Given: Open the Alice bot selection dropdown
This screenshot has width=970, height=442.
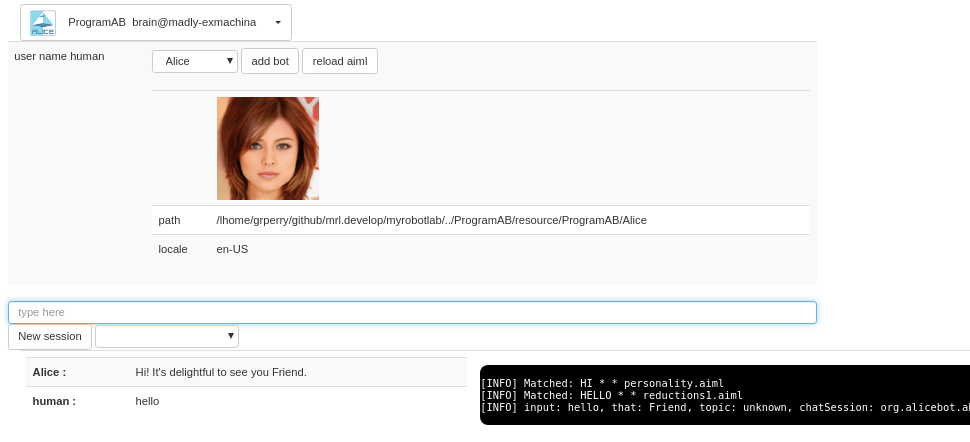Looking at the screenshot, I should coord(195,61).
